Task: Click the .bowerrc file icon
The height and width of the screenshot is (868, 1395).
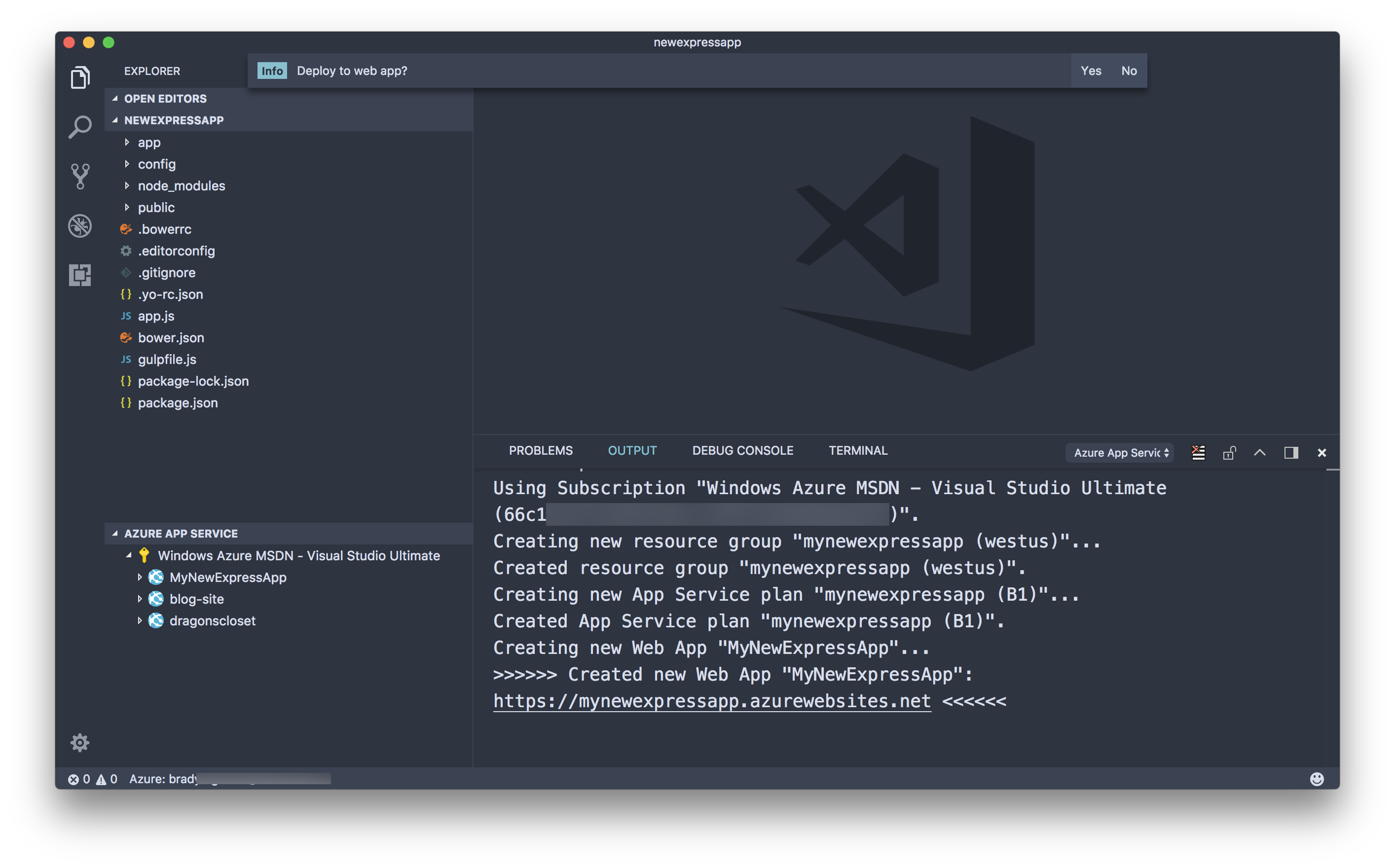Action: click(x=126, y=229)
